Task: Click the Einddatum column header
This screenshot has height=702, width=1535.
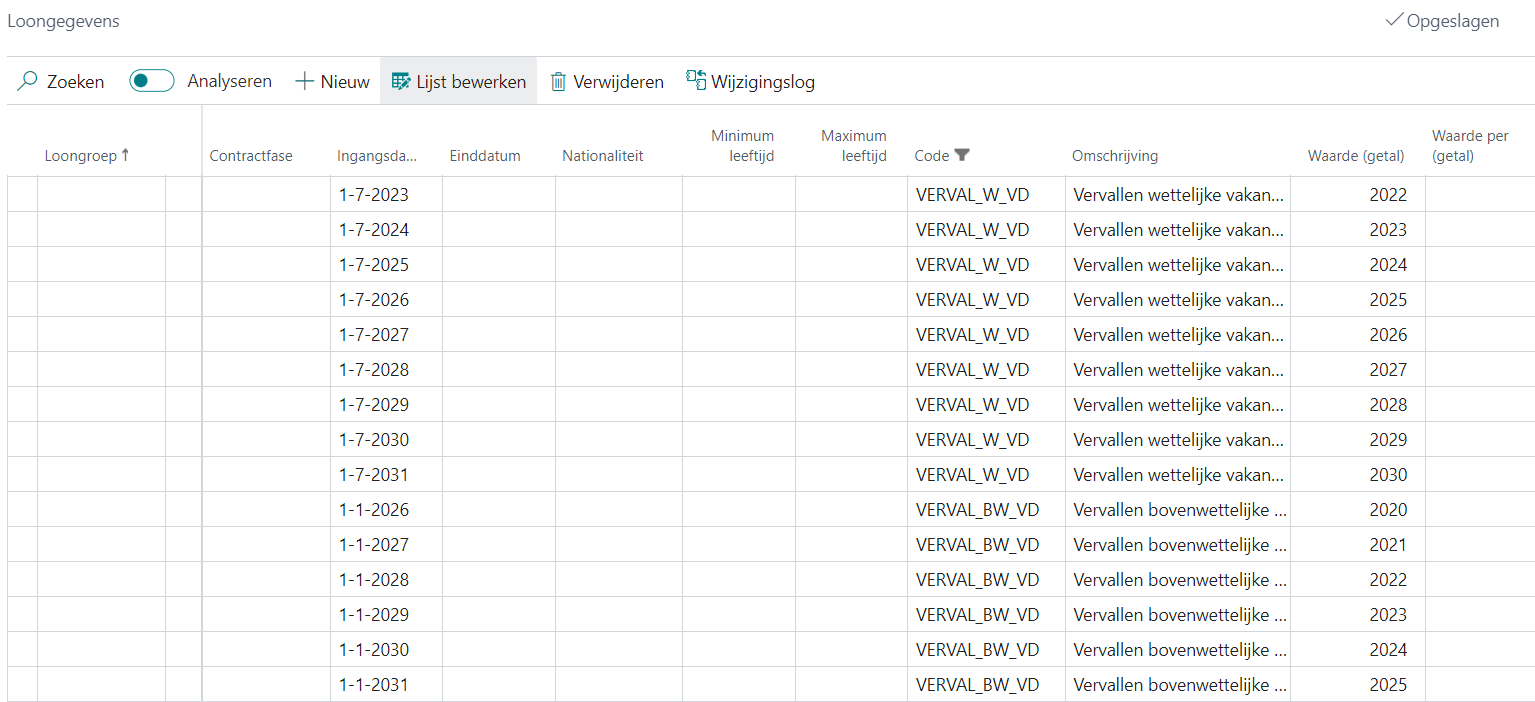Action: (485, 156)
